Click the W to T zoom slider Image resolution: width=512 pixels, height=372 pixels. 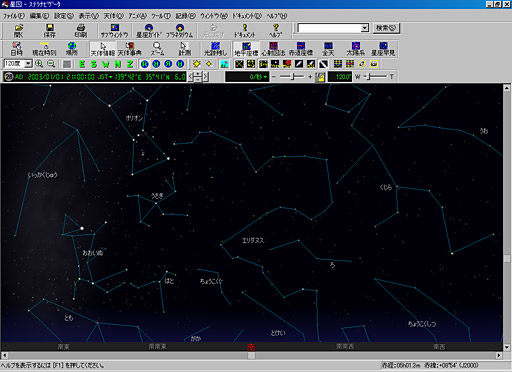pos(374,77)
